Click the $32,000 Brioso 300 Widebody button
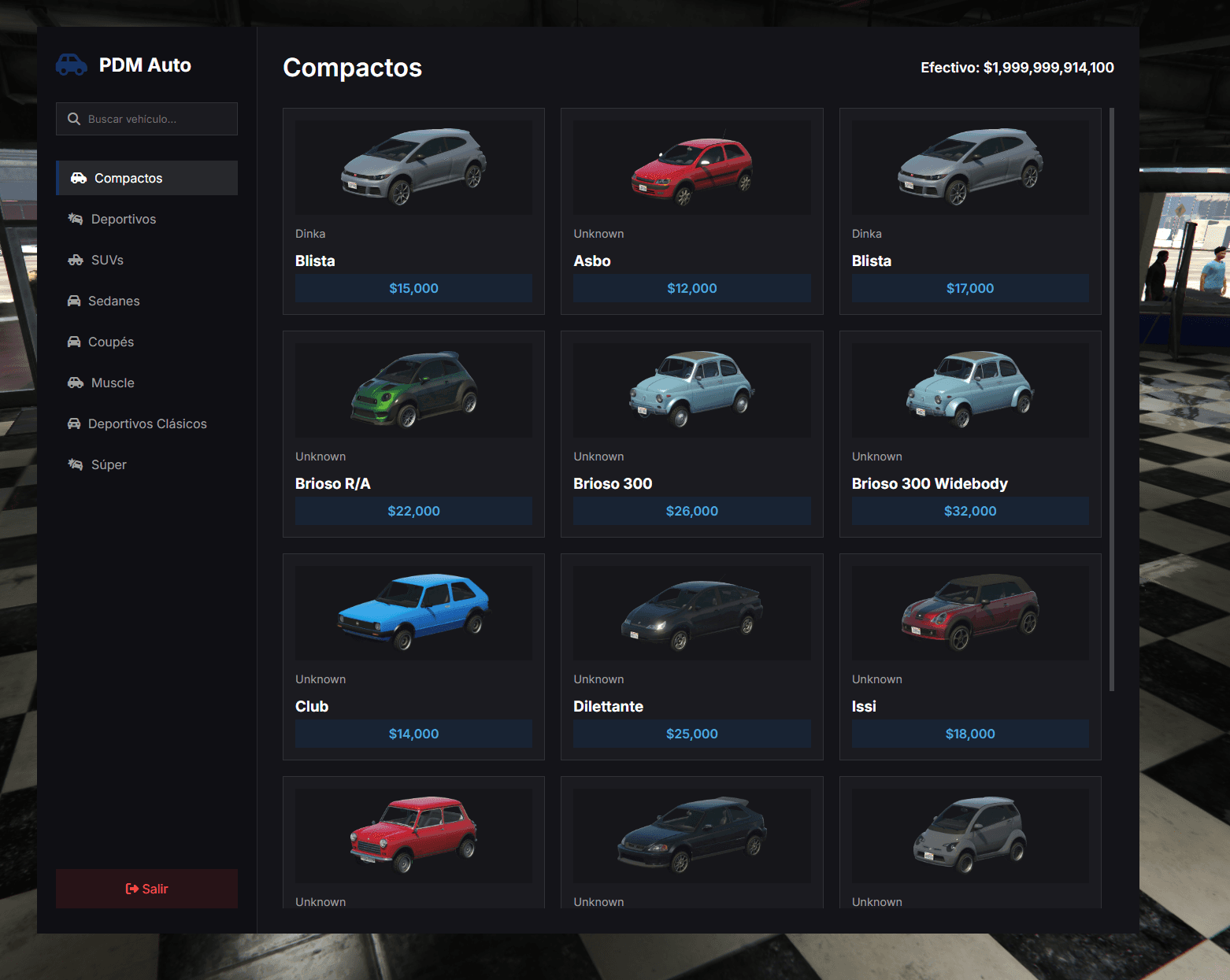 click(970, 511)
